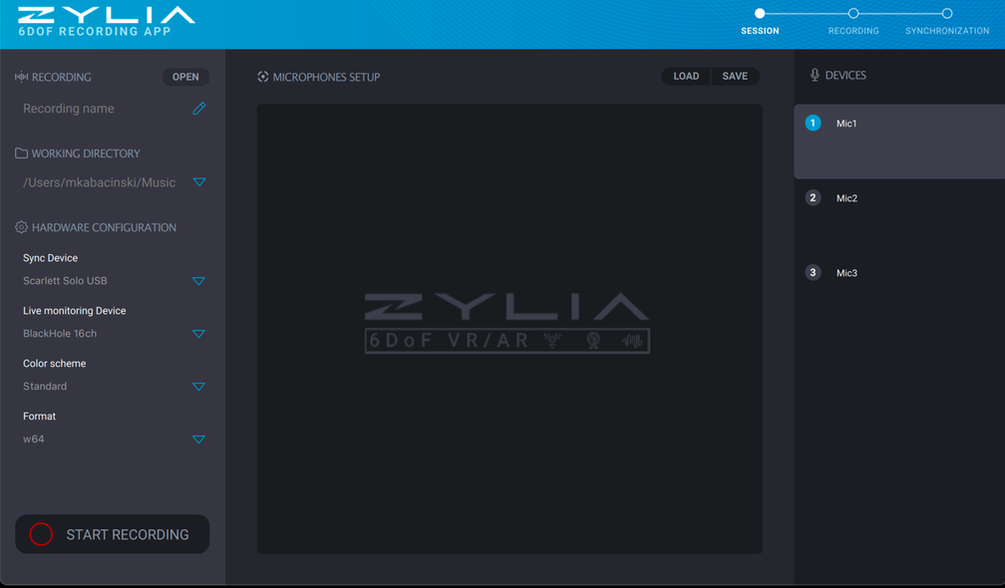Select the Mic3 device row
Viewport: 1005px width, 588px height.
899,290
